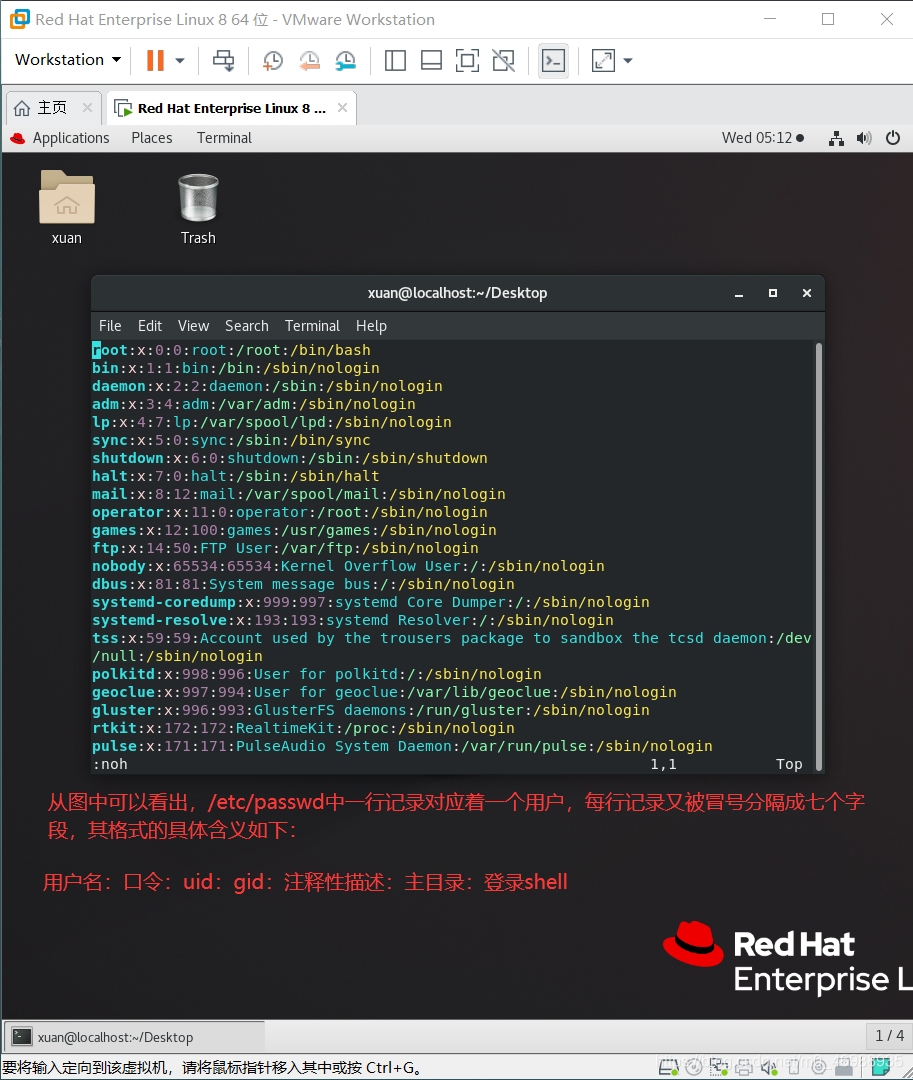Toggle the console view button
913x1080 pixels.
tap(554, 61)
